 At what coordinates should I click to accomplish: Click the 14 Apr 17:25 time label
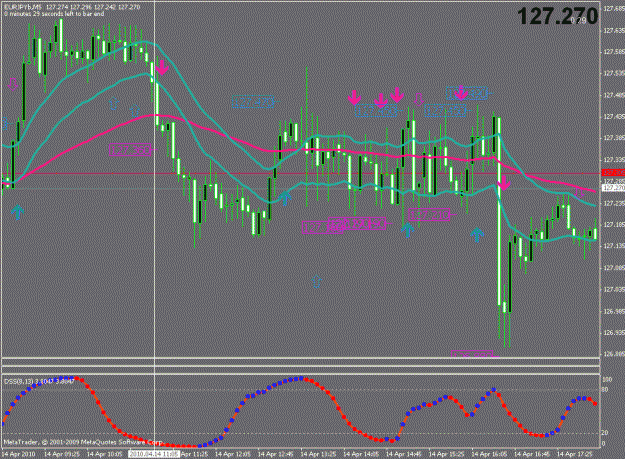[x=575, y=454]
